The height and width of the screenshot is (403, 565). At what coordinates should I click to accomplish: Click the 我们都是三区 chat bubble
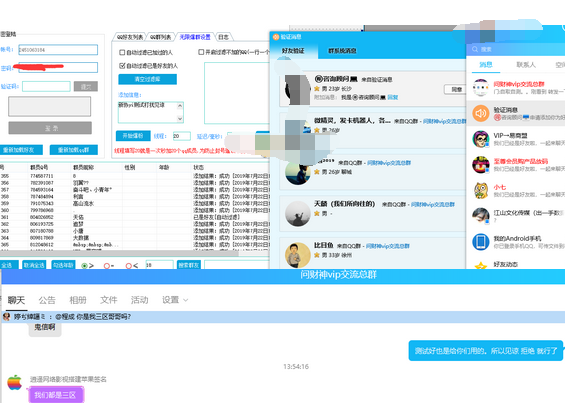pos(56,395)
